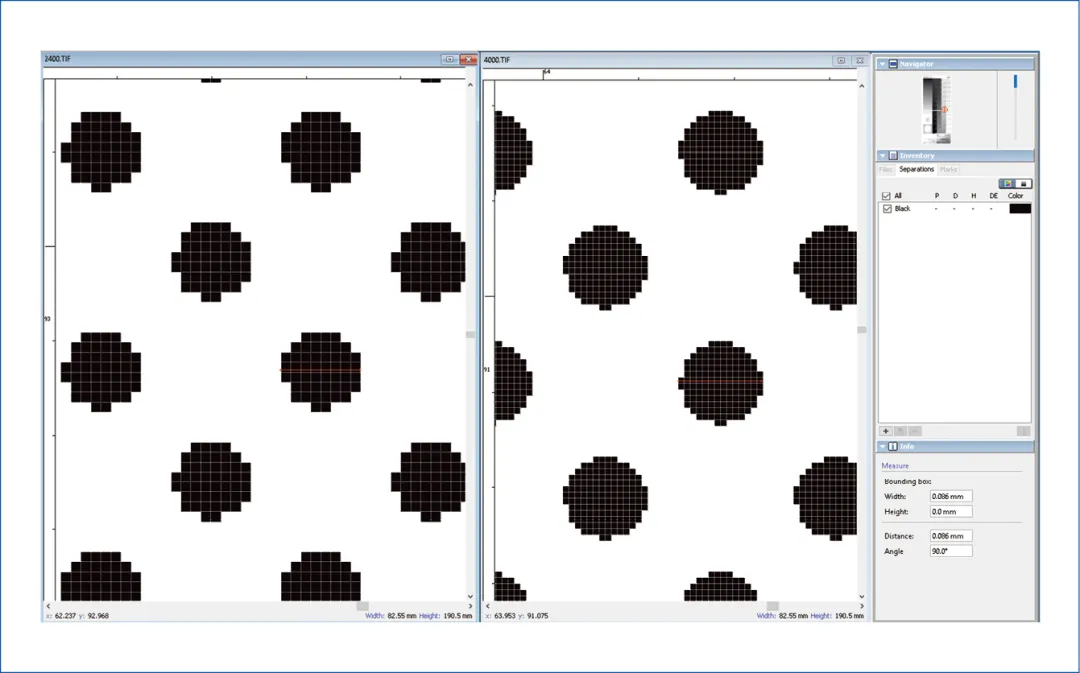This screenshot has height=673, width=1080.
Task: Click the plus add-separation button in Inventory
Action: (x=886, y=431)
